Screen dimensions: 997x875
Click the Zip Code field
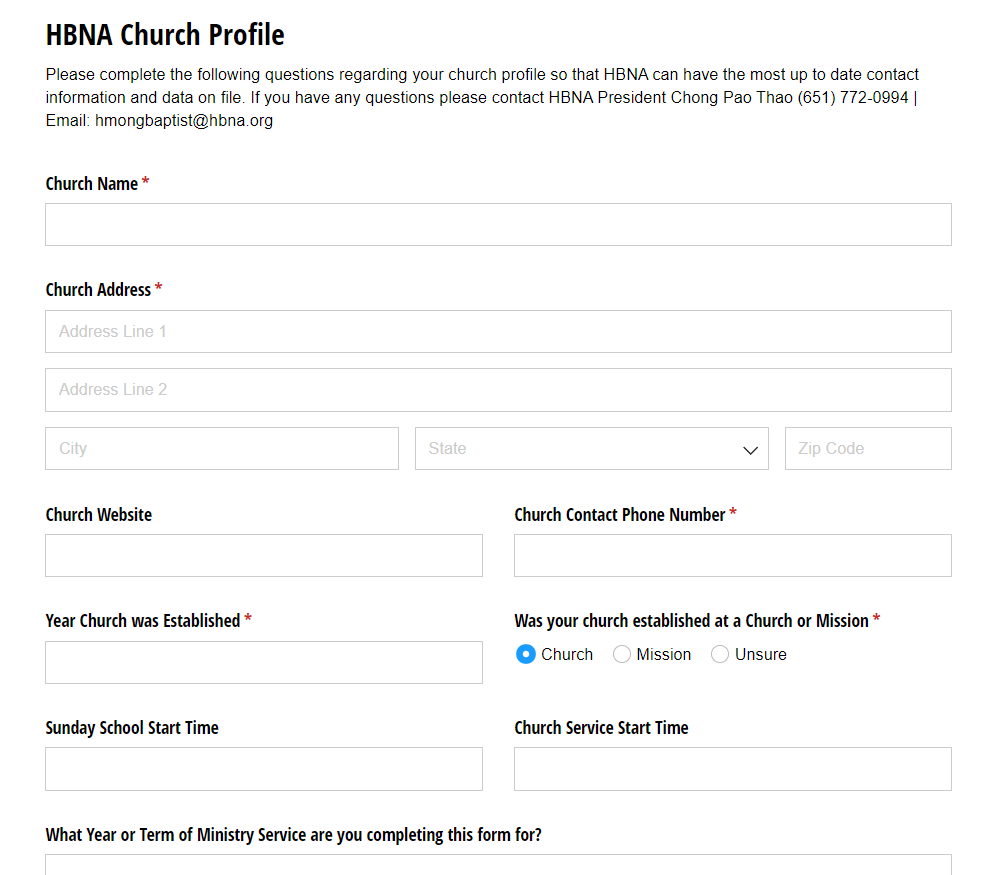pyautogui.click(x=868, y=448)
